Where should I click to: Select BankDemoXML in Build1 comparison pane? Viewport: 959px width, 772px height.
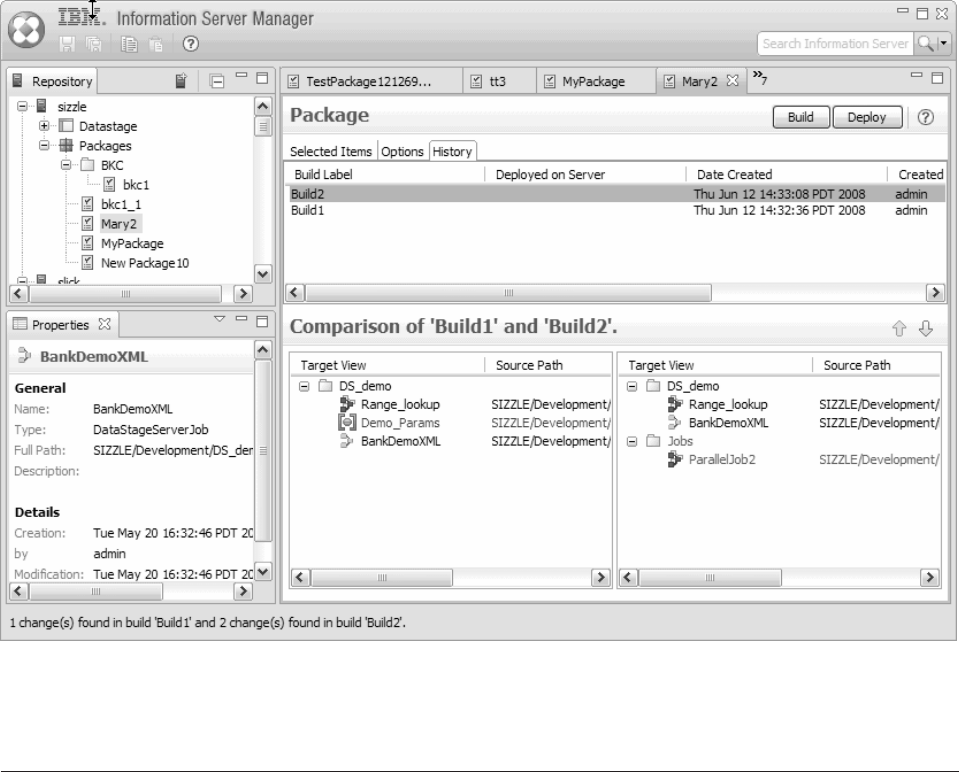[401, 441]
